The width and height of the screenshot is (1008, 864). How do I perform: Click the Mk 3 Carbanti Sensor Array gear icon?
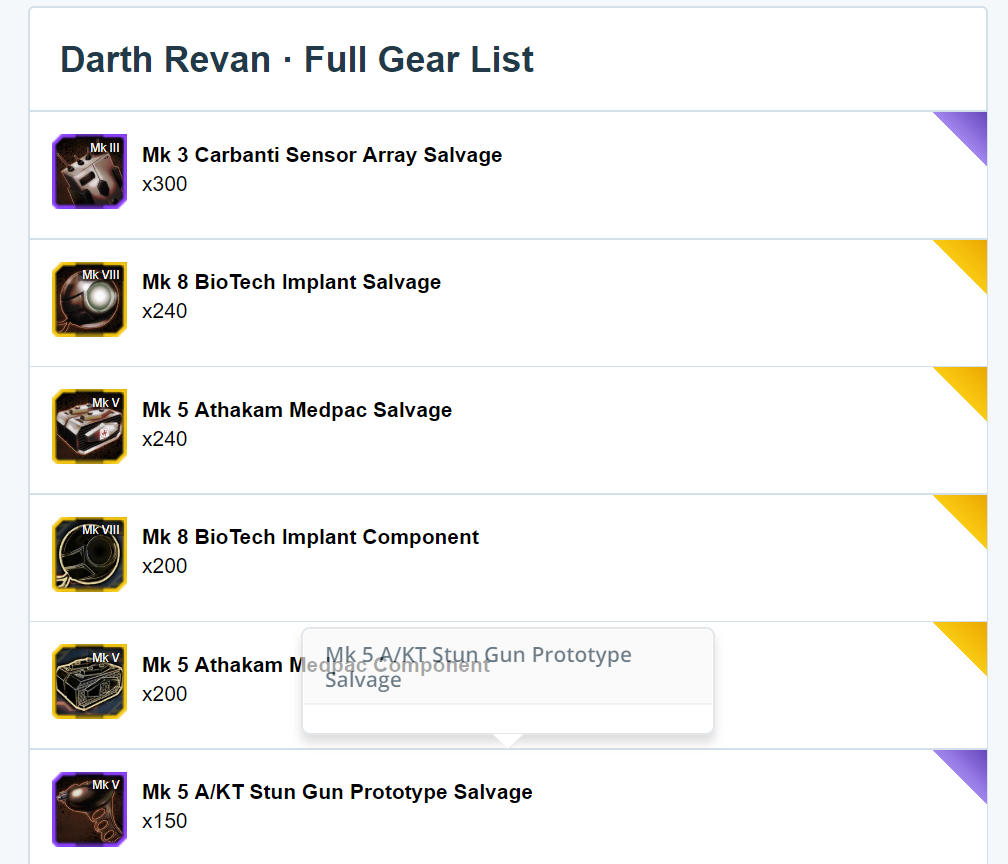89,171
